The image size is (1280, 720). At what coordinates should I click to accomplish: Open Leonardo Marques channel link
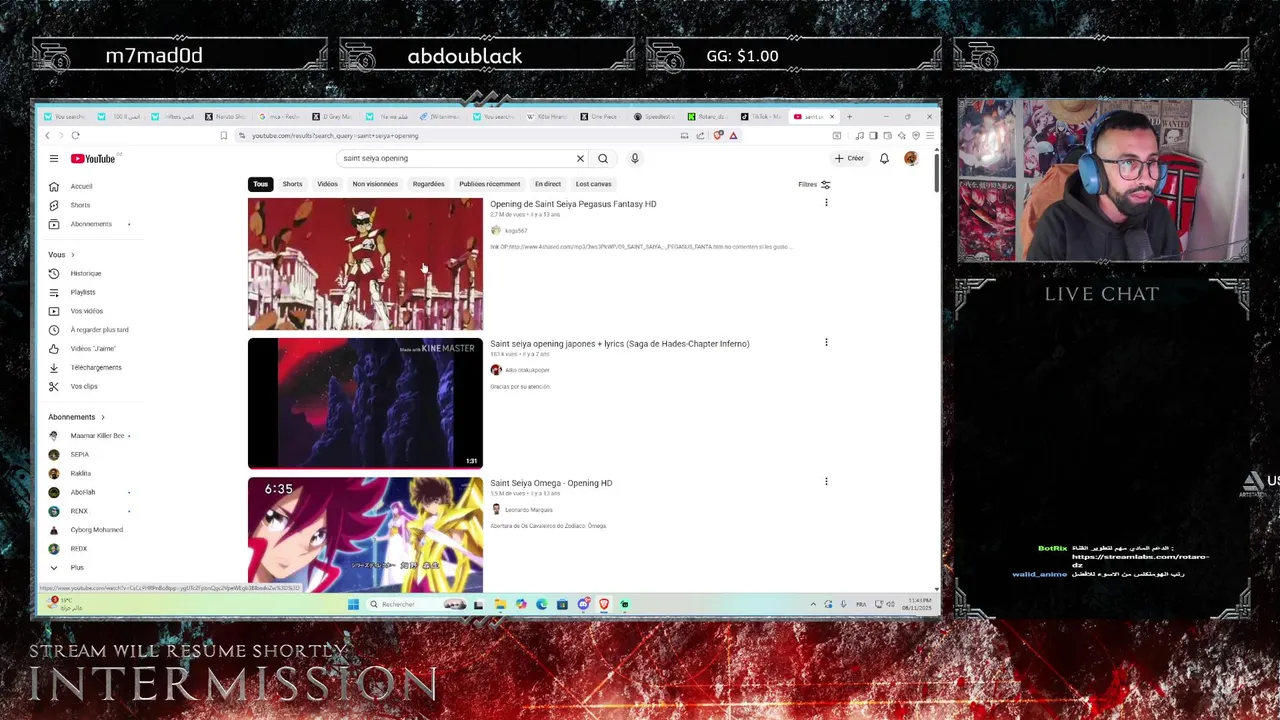point(528,510)
